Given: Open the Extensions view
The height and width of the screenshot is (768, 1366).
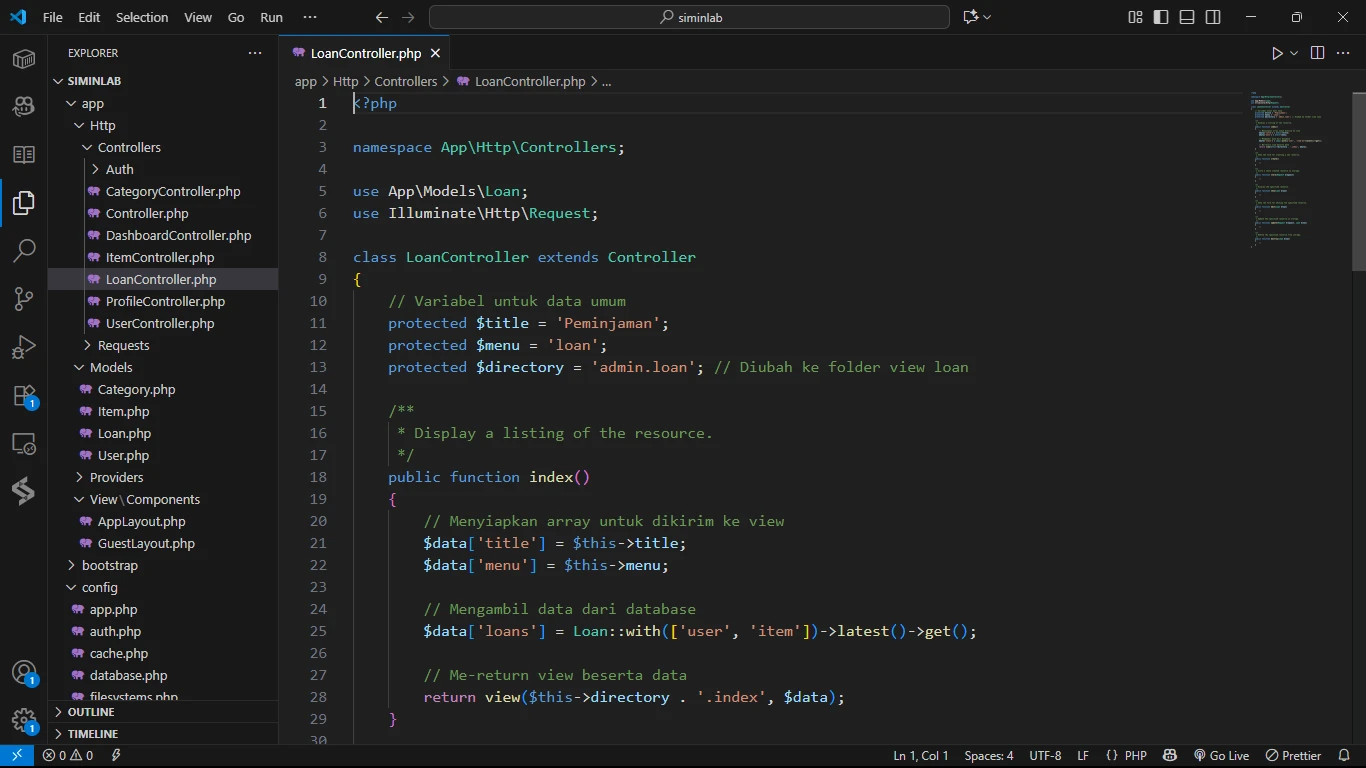Looking at the screenshot, I should tap(24, 396).
